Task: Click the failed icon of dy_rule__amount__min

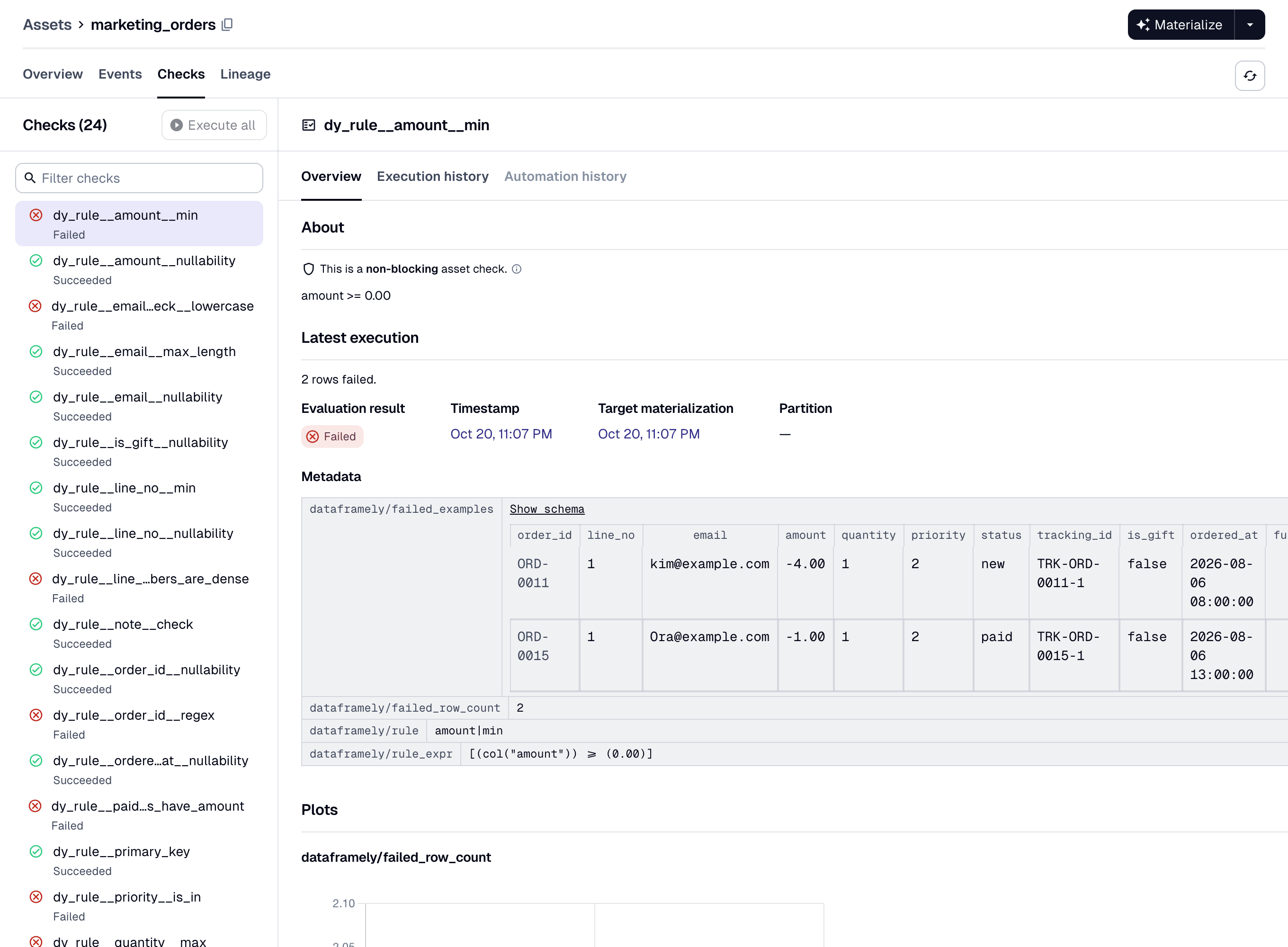Action: 36,215
